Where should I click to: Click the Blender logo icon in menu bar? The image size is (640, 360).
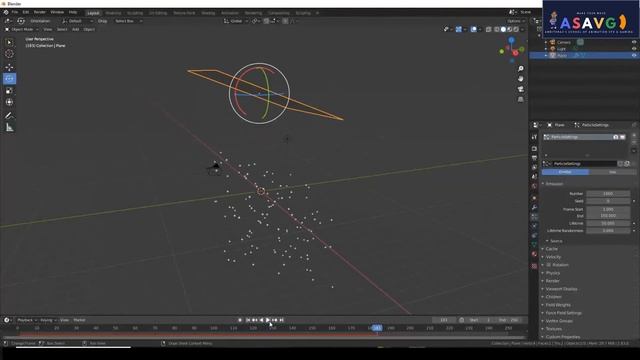pyautogui.click(x=6, y=12)
